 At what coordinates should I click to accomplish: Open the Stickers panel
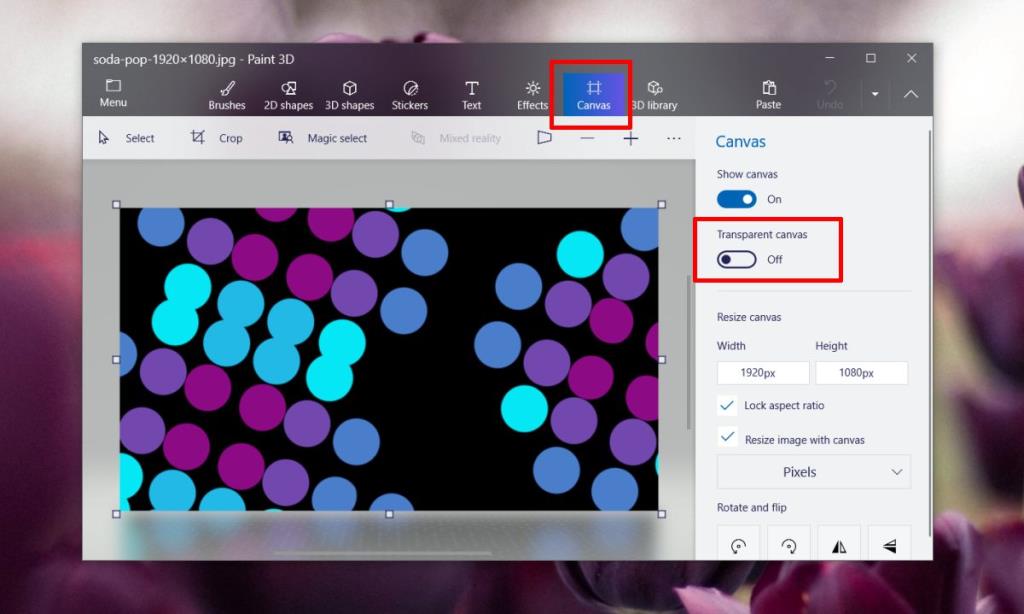pos(410,94)
